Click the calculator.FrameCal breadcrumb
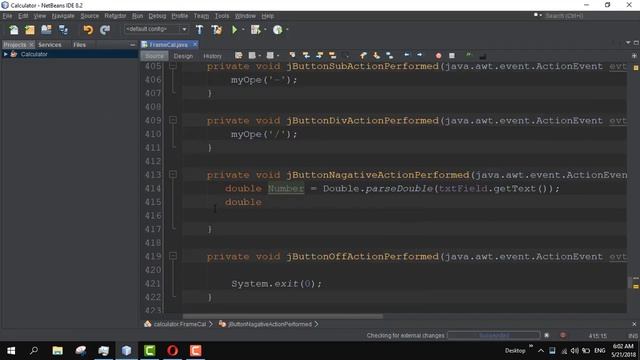The height and width of the screenshot is (360, 640). [180, 324]
